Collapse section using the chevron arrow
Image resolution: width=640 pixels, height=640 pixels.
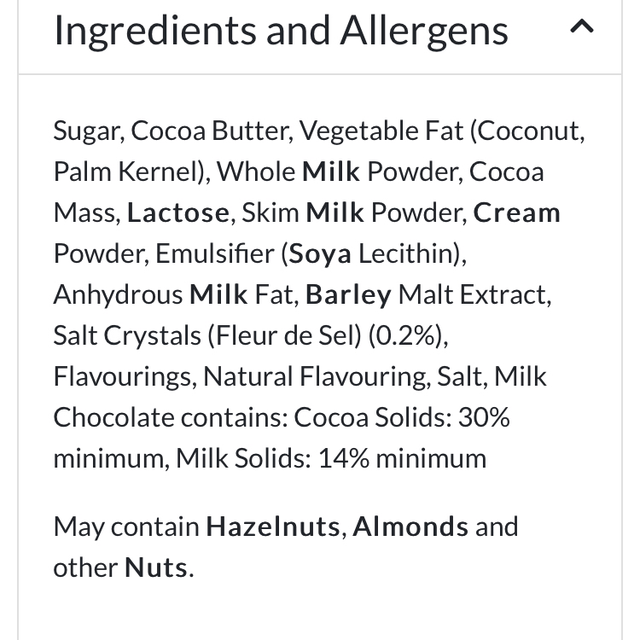pyautogui.click(x=581, y=29)
